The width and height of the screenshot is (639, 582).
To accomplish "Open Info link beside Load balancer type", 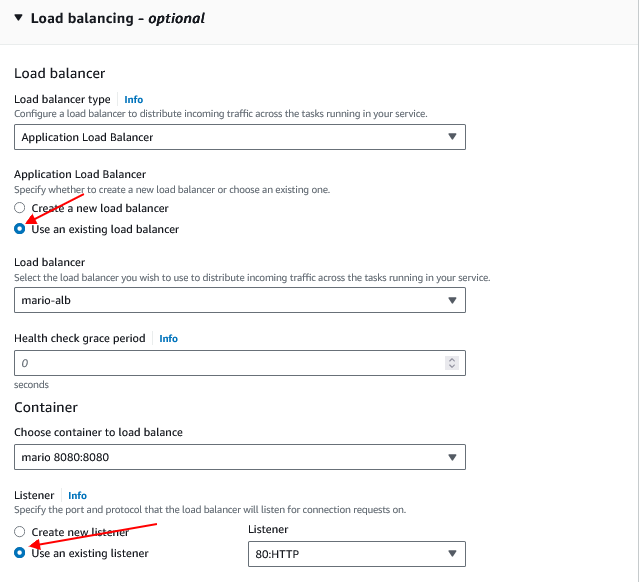I will (x=133, y=99).
